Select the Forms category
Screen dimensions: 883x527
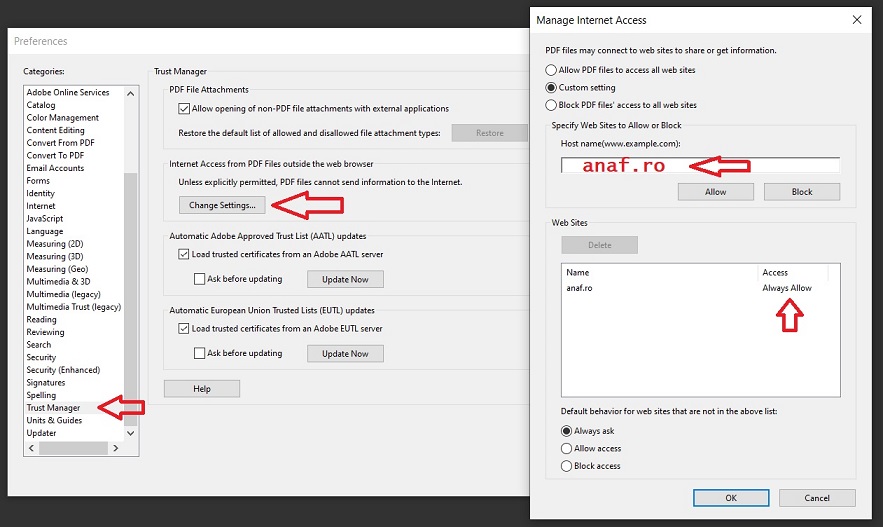[38, 181]
